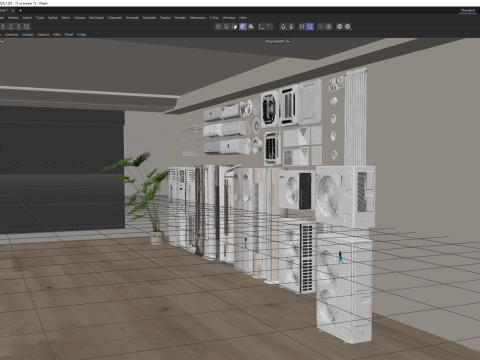480x360 pixels.
Task: Click the Viewport Solo Single icon
Action: (x=226, y=27)
